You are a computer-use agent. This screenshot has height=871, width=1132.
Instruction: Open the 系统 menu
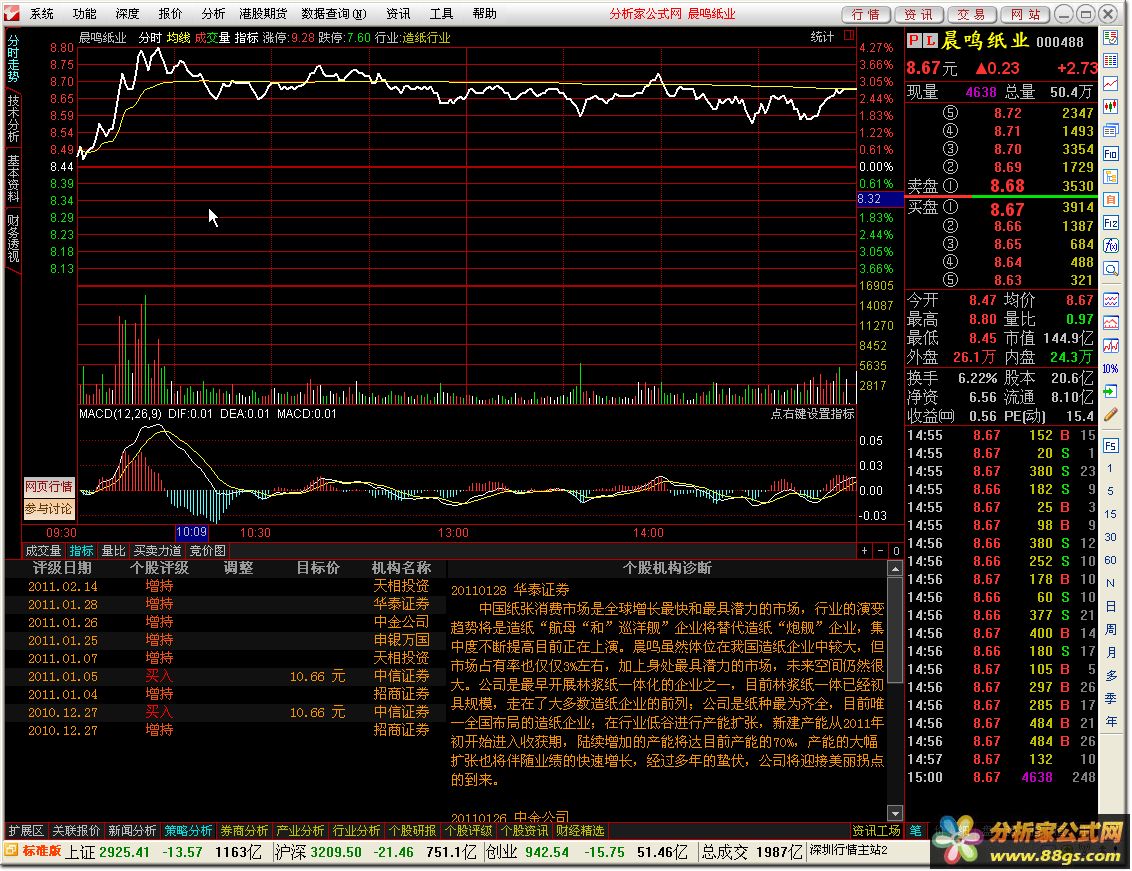point(42,14)
